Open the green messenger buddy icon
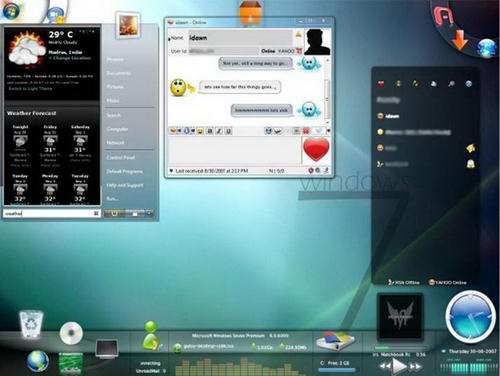 [x=151, y=336]
